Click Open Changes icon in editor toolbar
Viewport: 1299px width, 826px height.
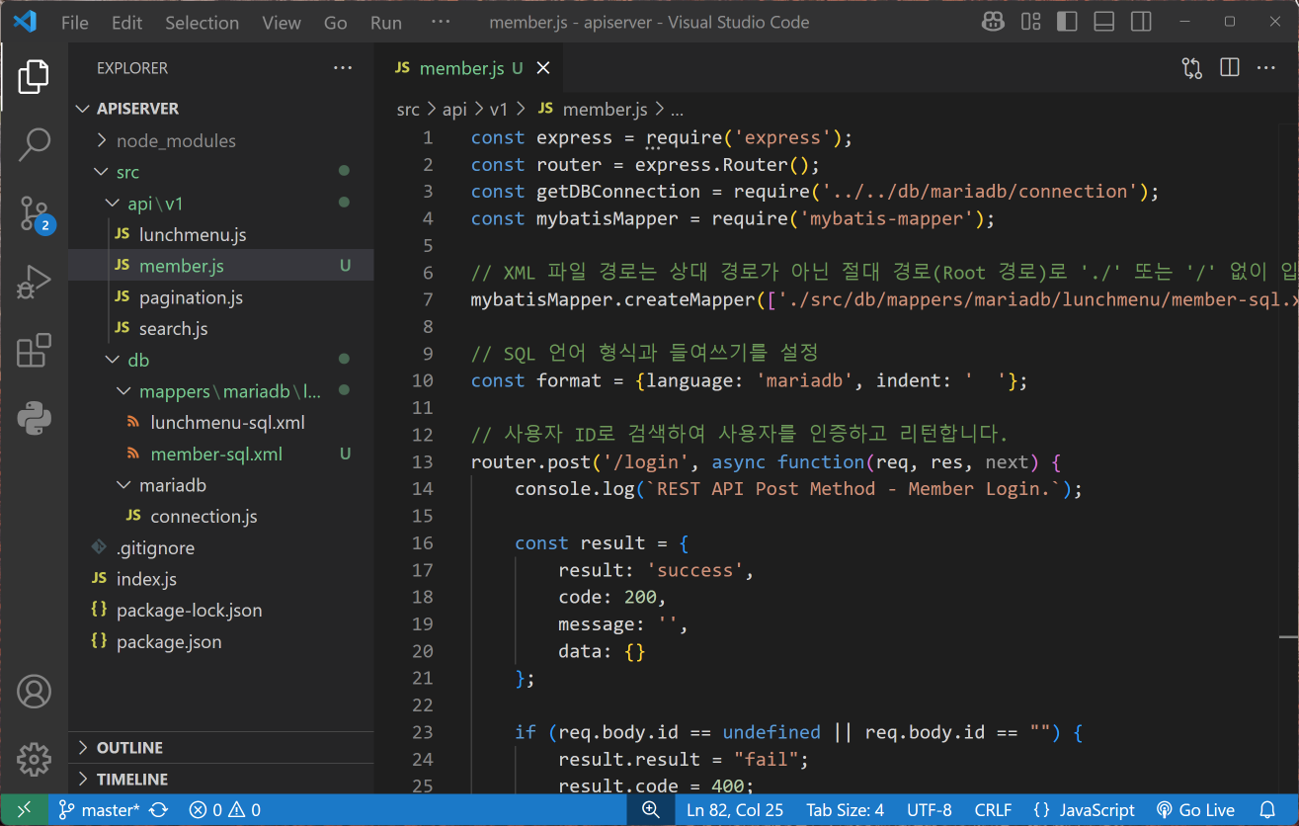click(x=1192, y=68)
